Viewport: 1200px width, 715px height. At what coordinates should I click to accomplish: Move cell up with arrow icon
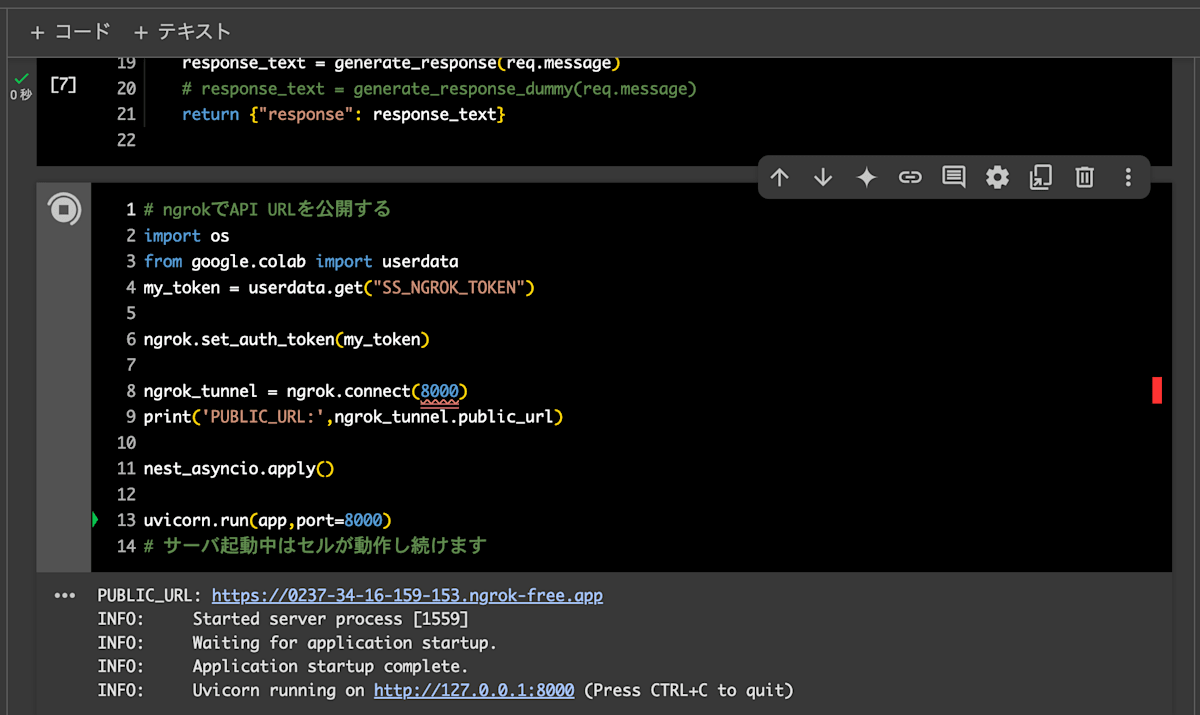[x=780, y=177]
